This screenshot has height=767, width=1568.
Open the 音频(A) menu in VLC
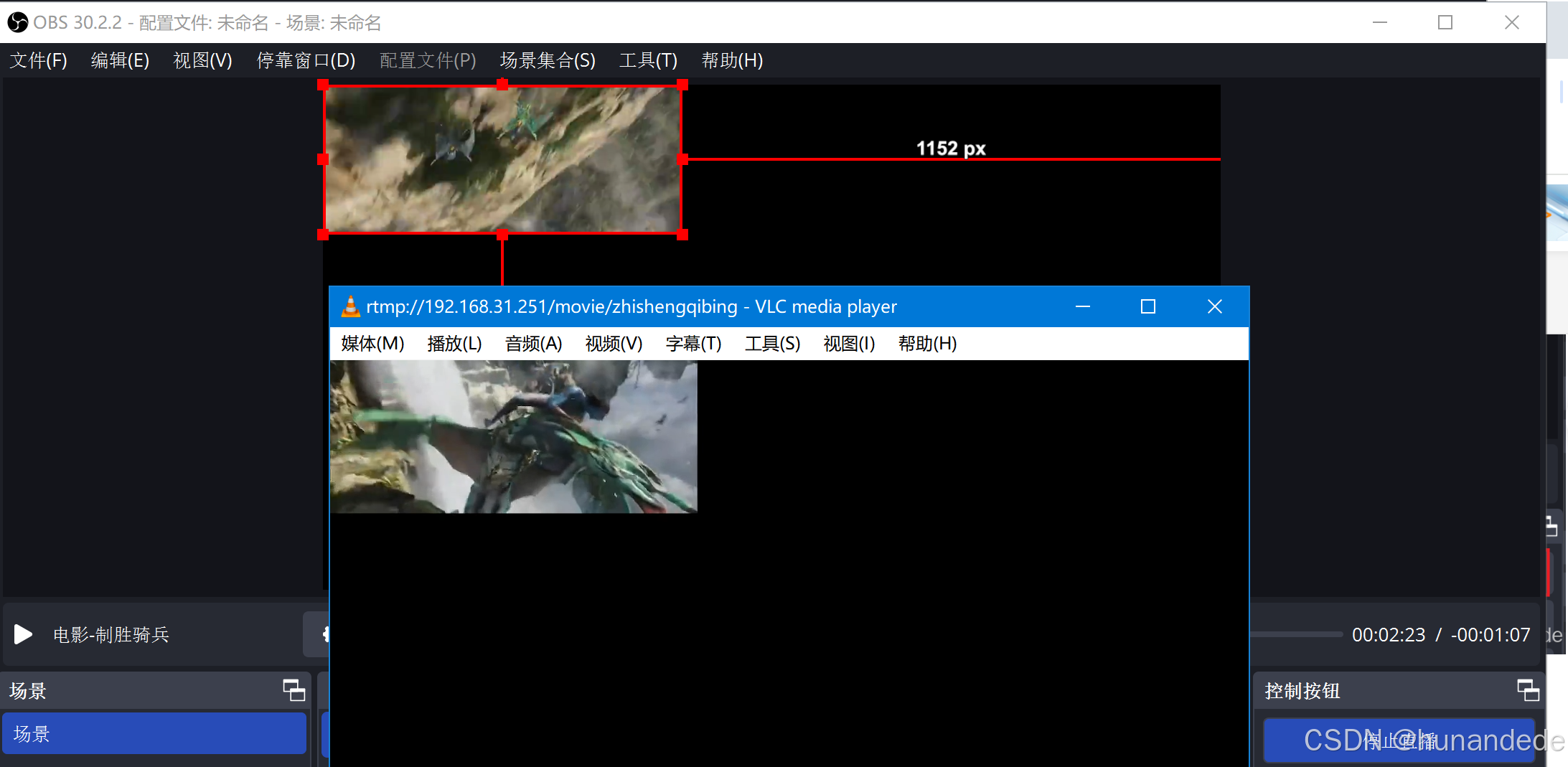tap(533, 344)
